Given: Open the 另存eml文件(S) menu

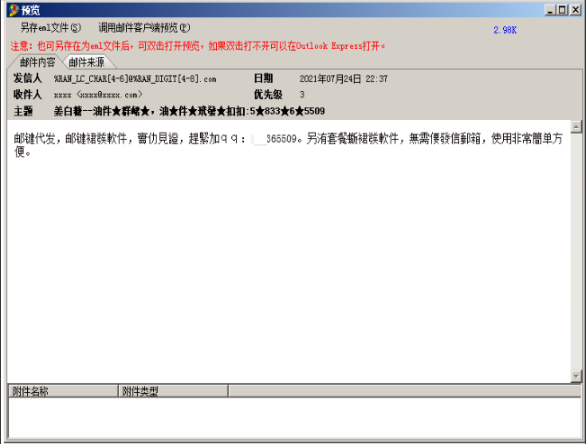Looking at the screenshot, I should click(50, 28).
